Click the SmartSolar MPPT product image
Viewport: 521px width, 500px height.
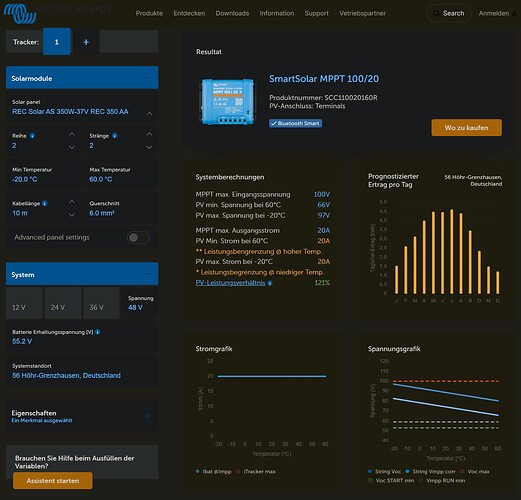(227, 102)
